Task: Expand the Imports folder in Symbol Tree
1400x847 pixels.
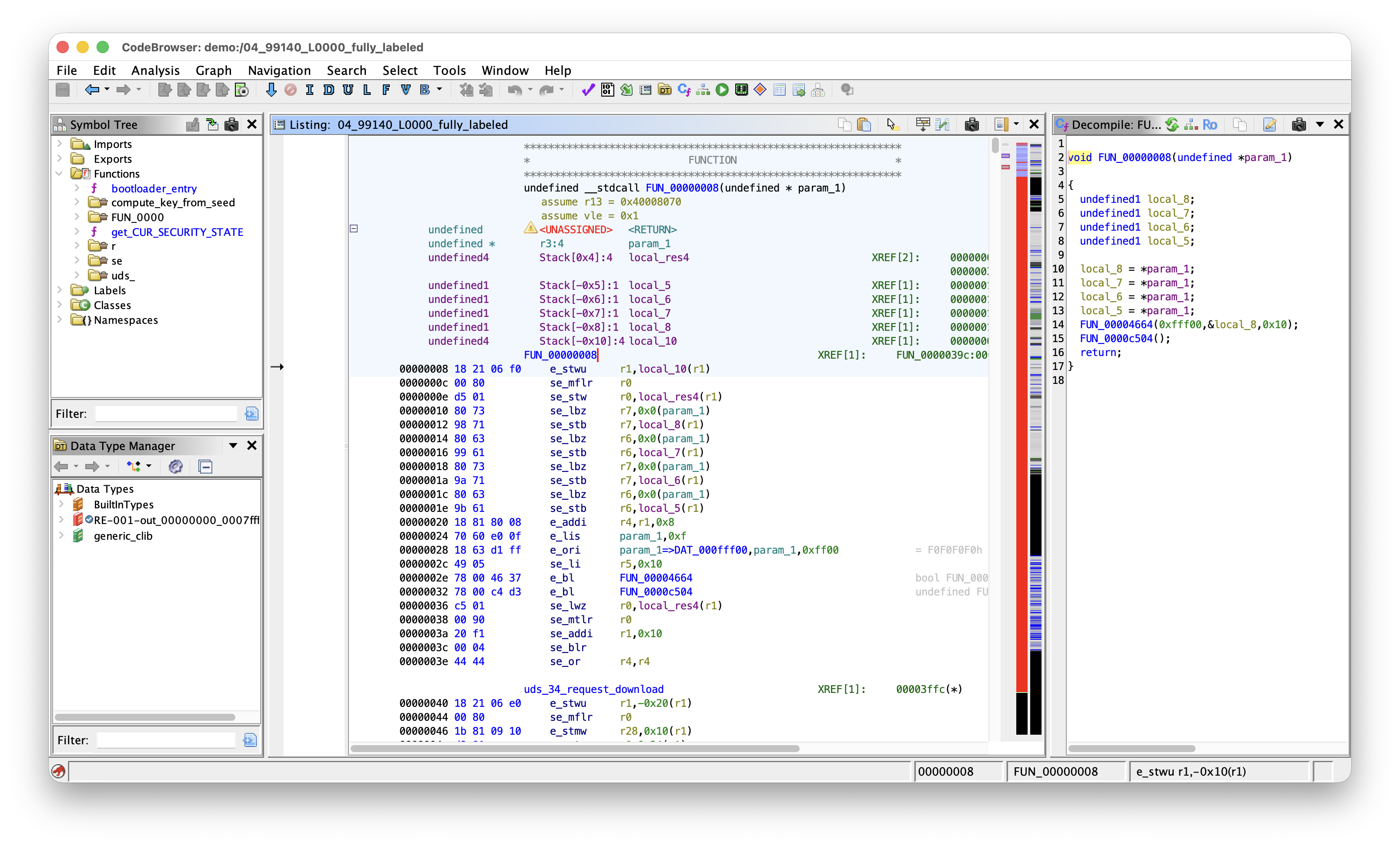Action: coord(60,144)
